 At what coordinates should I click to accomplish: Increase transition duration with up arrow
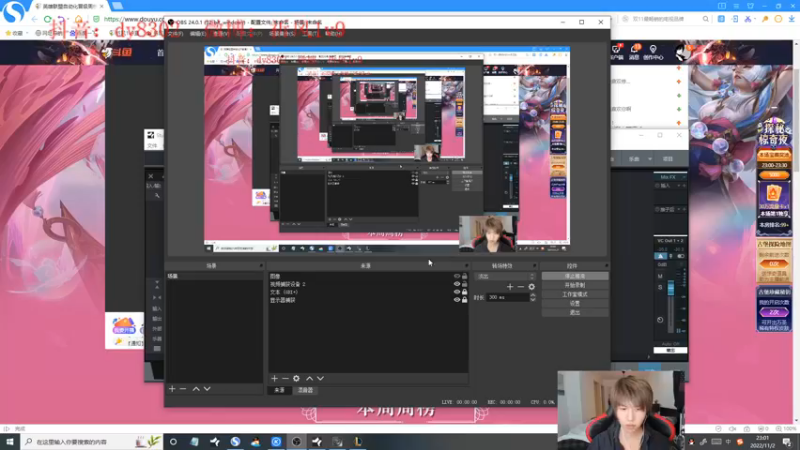tap(533, 295)
